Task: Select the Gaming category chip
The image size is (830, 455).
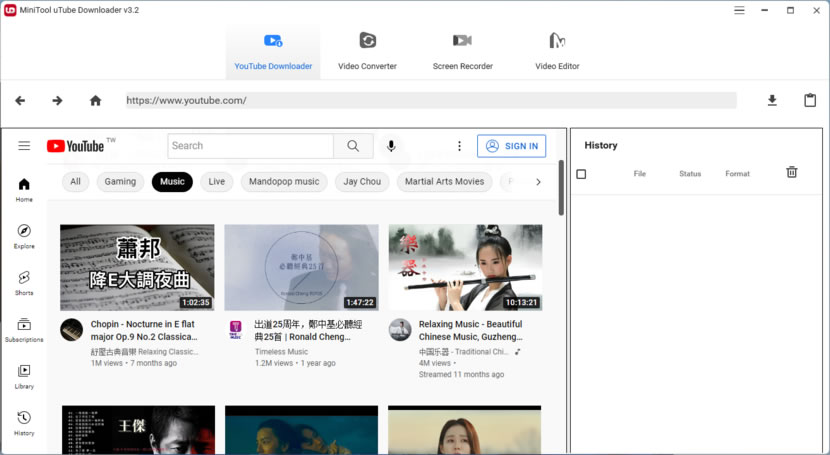Action: tap(120, 182)
